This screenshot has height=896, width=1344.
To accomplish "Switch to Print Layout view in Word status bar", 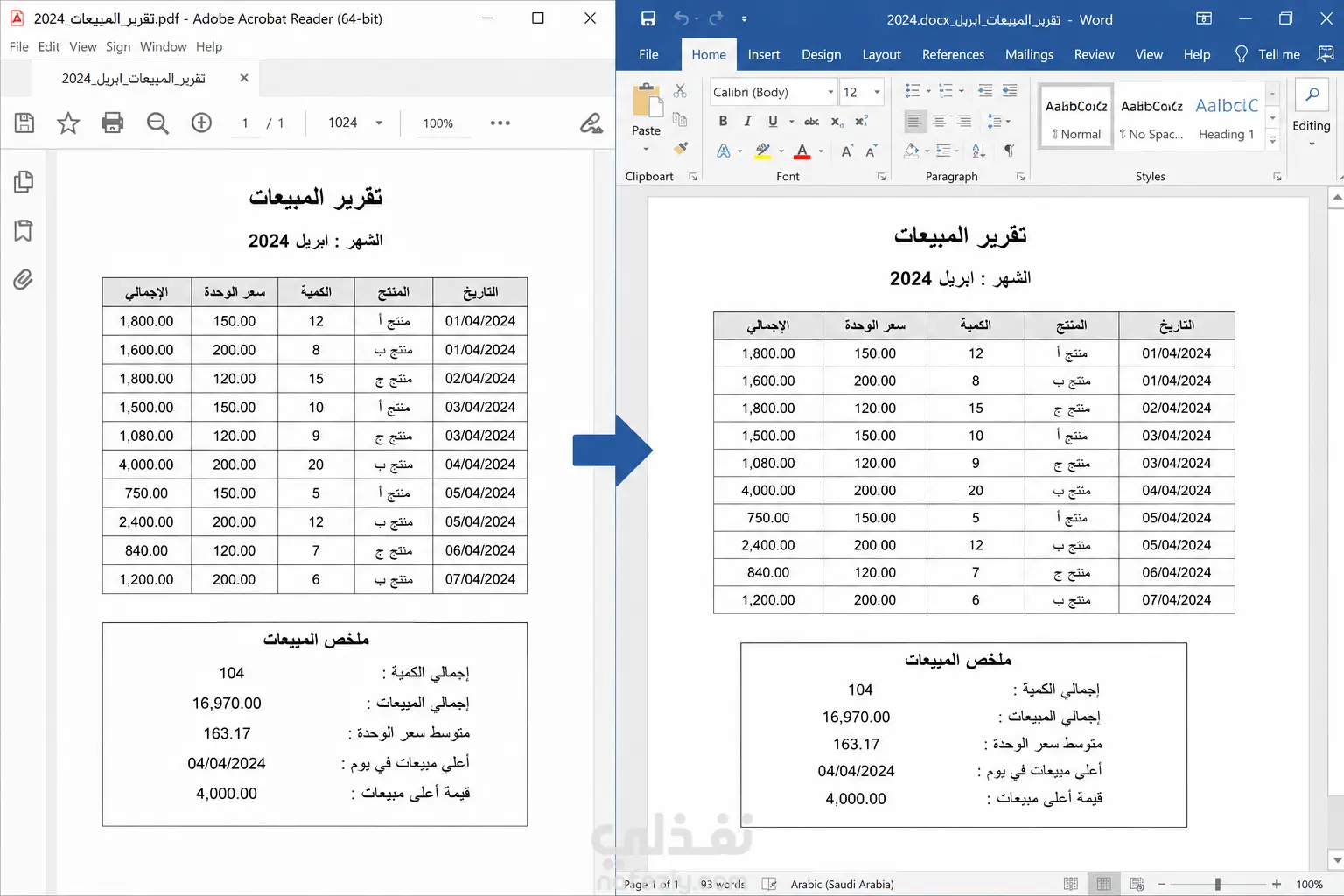I will [x=1104, y=885].
